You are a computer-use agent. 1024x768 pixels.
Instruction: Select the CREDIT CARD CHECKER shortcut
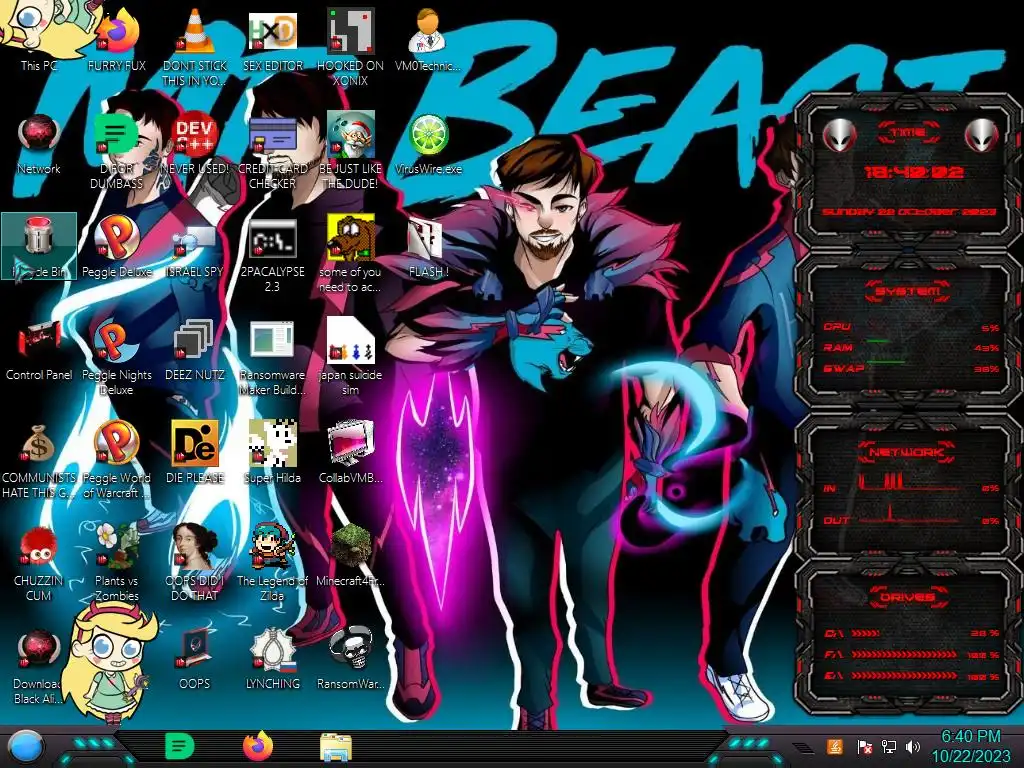coord(272,152)
